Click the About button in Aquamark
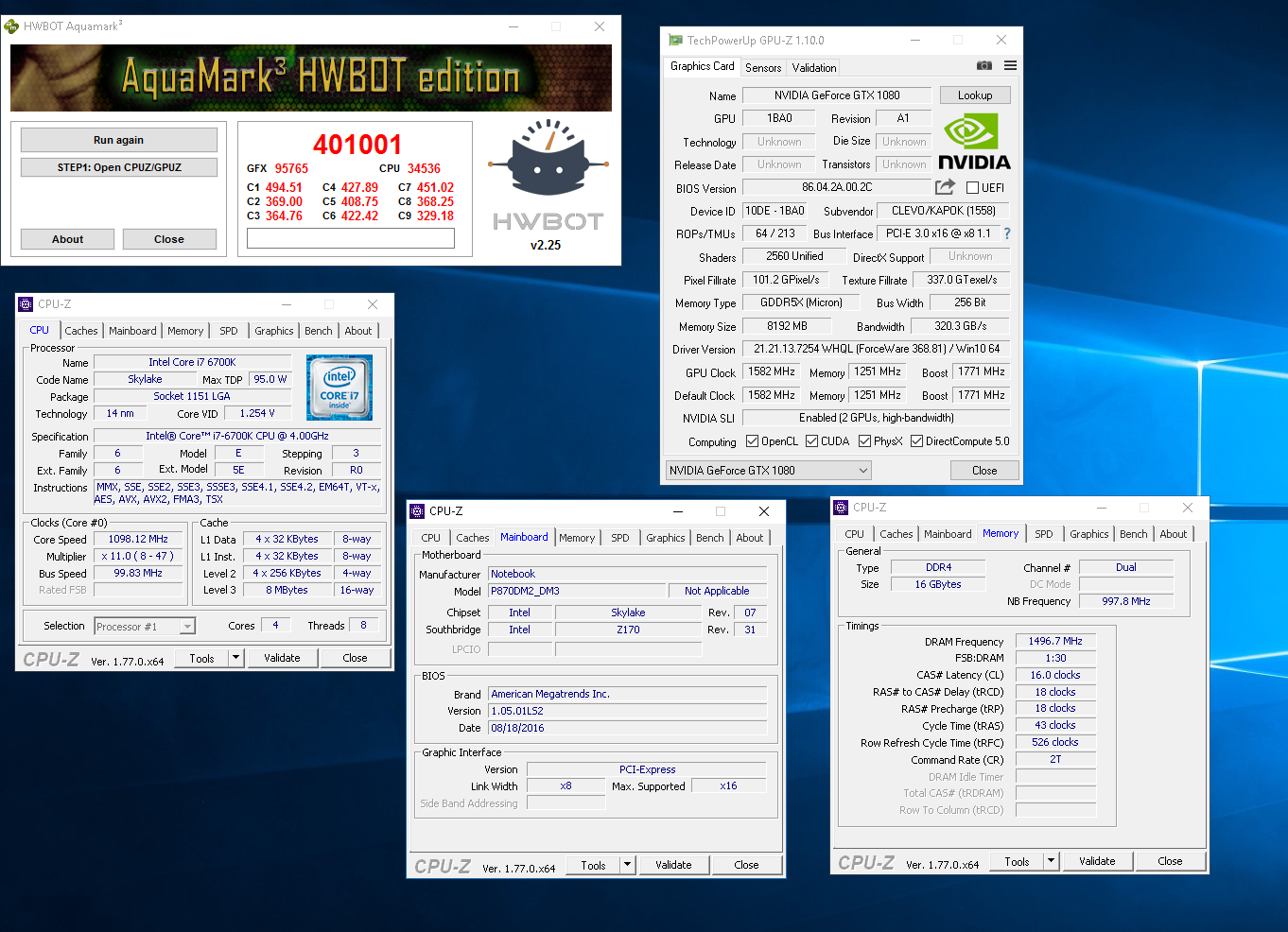Image resolution: width=1288 pixels, height=932 pixels. pos(67,239)
